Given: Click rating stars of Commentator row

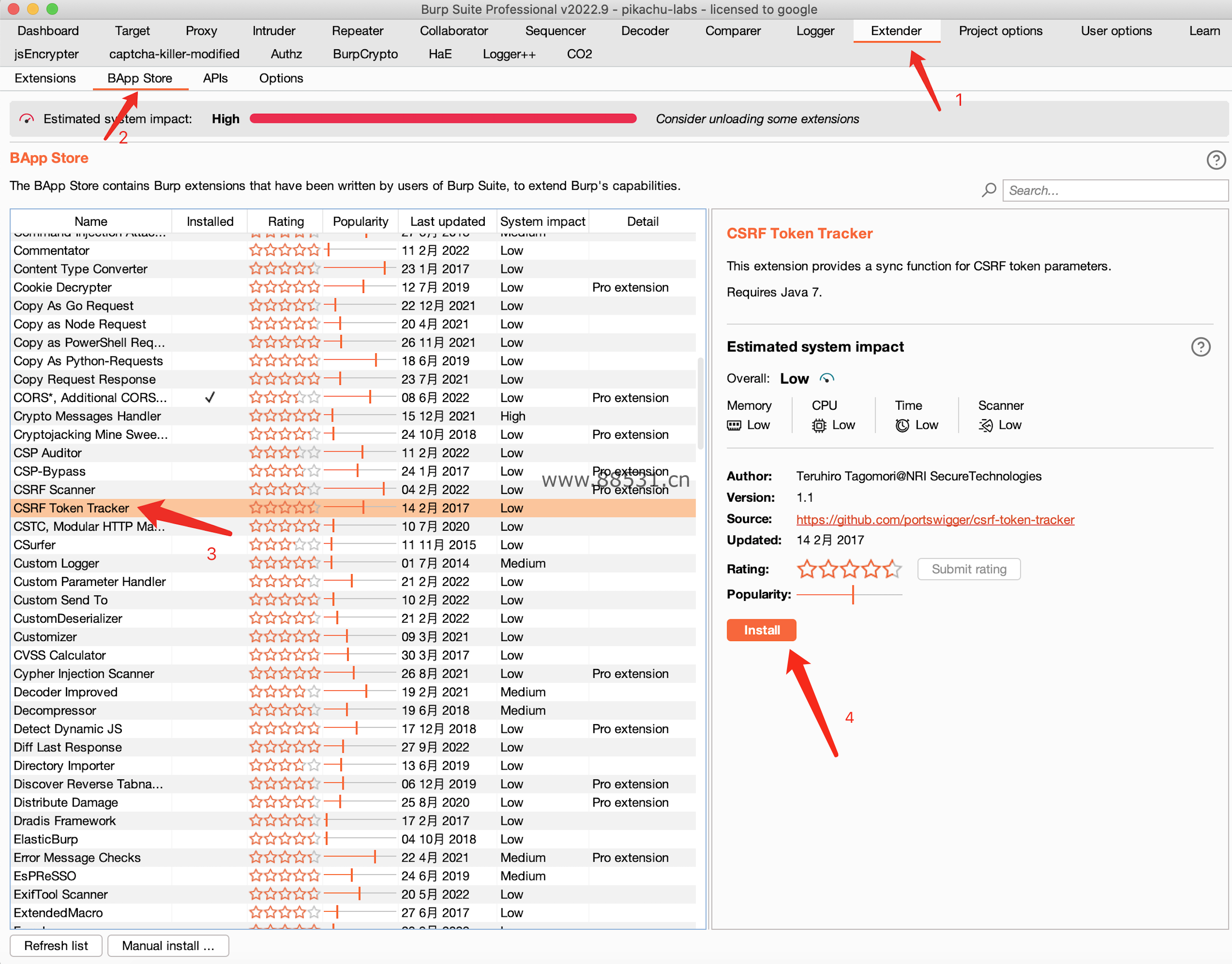Looking at the screenshot, I should [x=284, y=250].
